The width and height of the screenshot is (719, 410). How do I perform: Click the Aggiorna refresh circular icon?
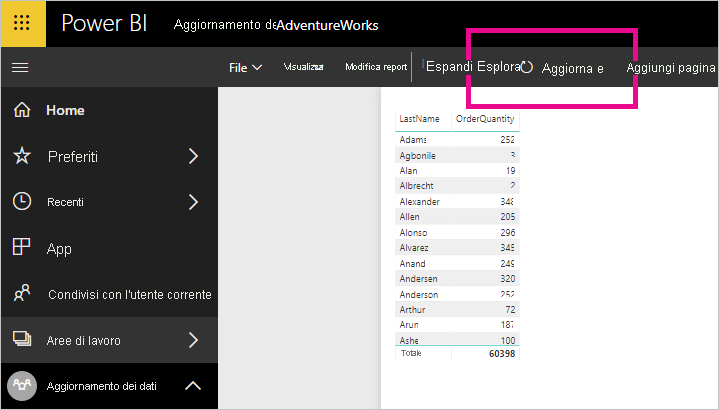tap(527, 67)
